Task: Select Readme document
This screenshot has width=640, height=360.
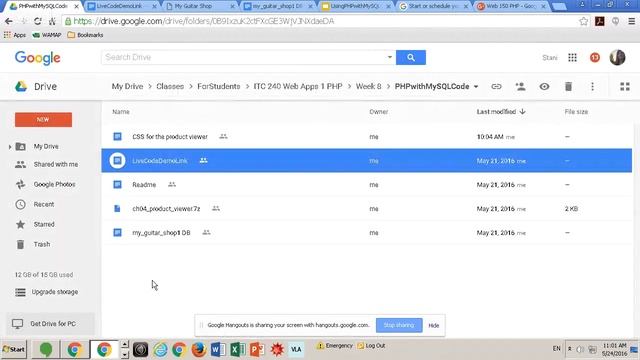Action: (x=367, y=184)
